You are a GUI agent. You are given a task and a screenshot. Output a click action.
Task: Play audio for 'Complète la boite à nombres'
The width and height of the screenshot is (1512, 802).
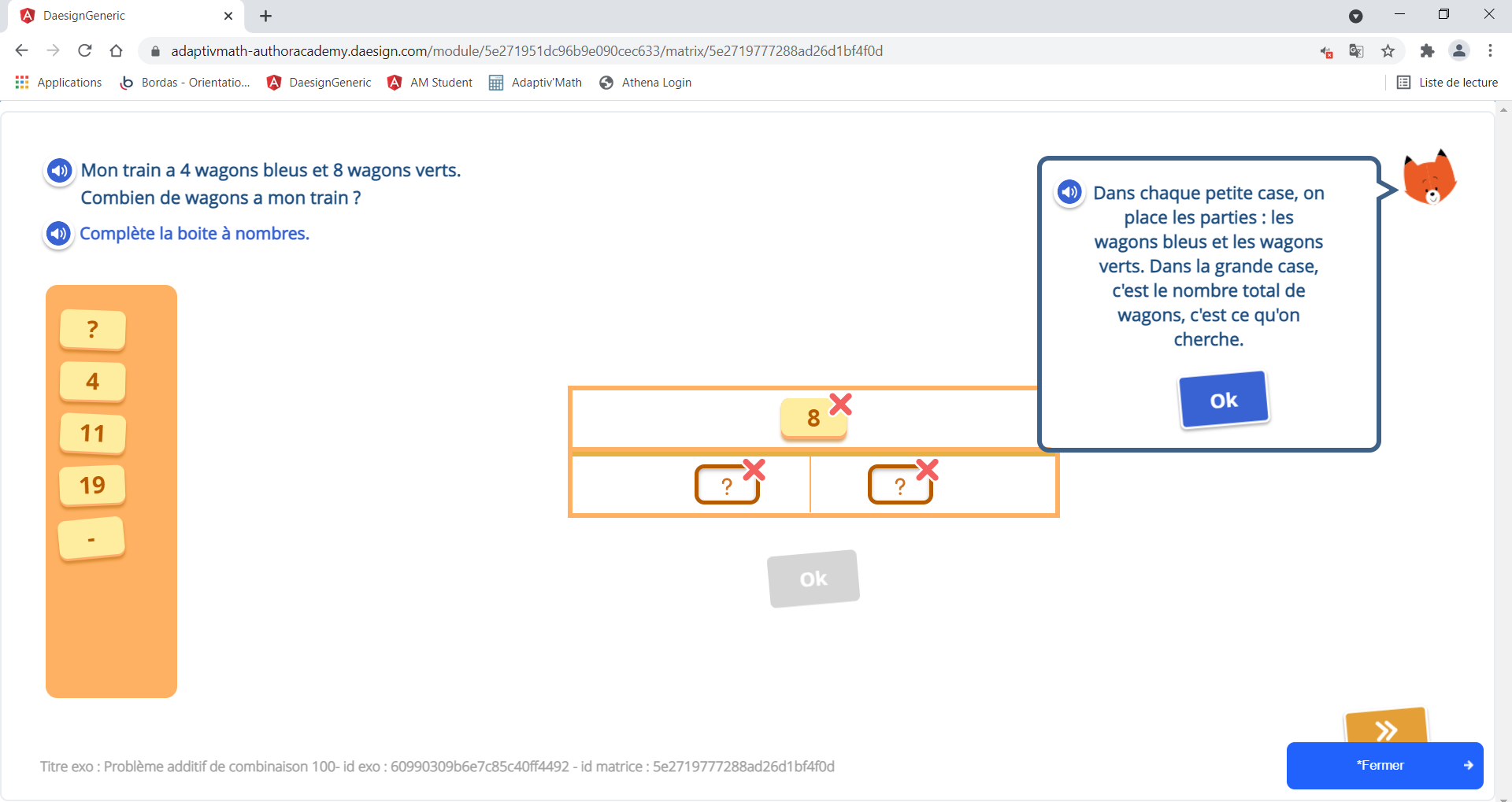[59, 234]
